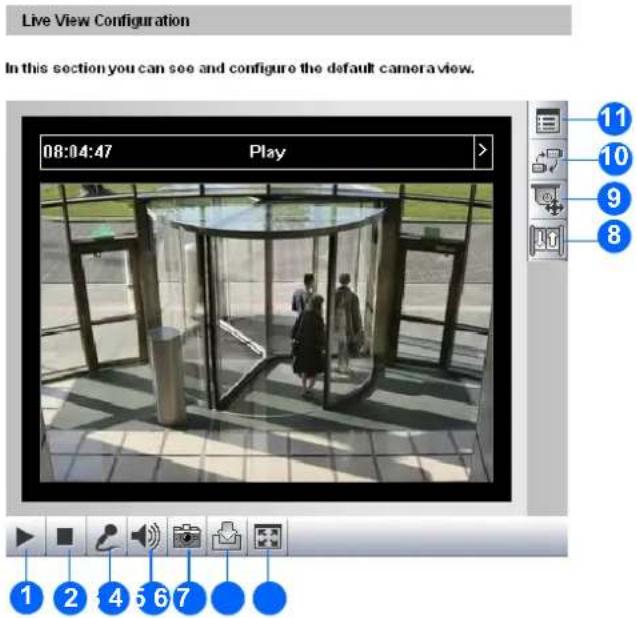Click the Live View Configuration heading
The width and height of the screenshot is (637, 618).
tap(105, 20)
